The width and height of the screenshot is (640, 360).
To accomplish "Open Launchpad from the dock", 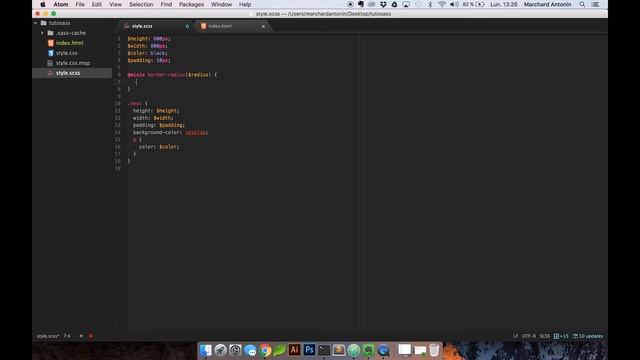I will [220, 350].
